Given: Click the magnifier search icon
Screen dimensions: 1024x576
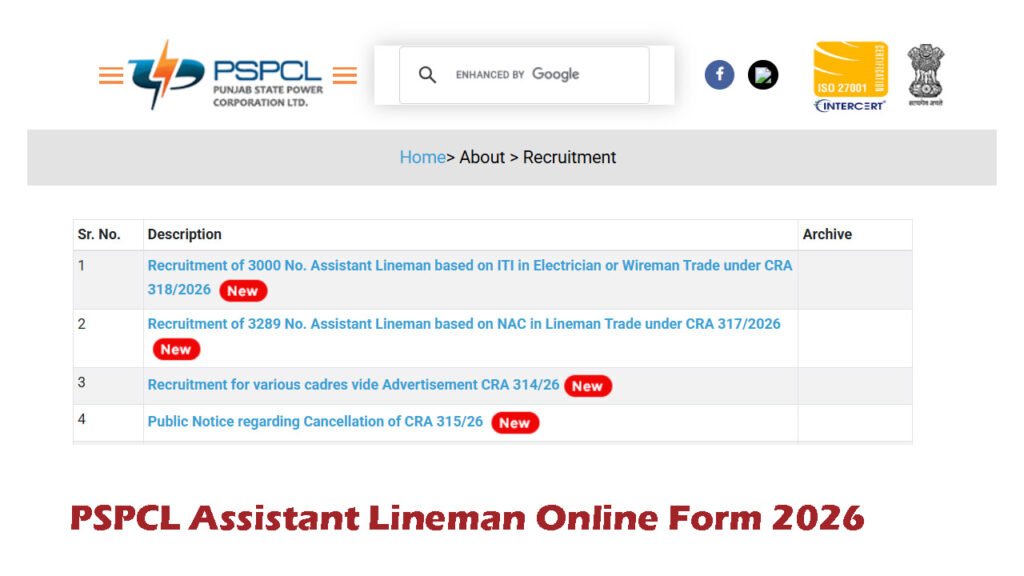Looking at the screenshot, I should tap(427, 75).
